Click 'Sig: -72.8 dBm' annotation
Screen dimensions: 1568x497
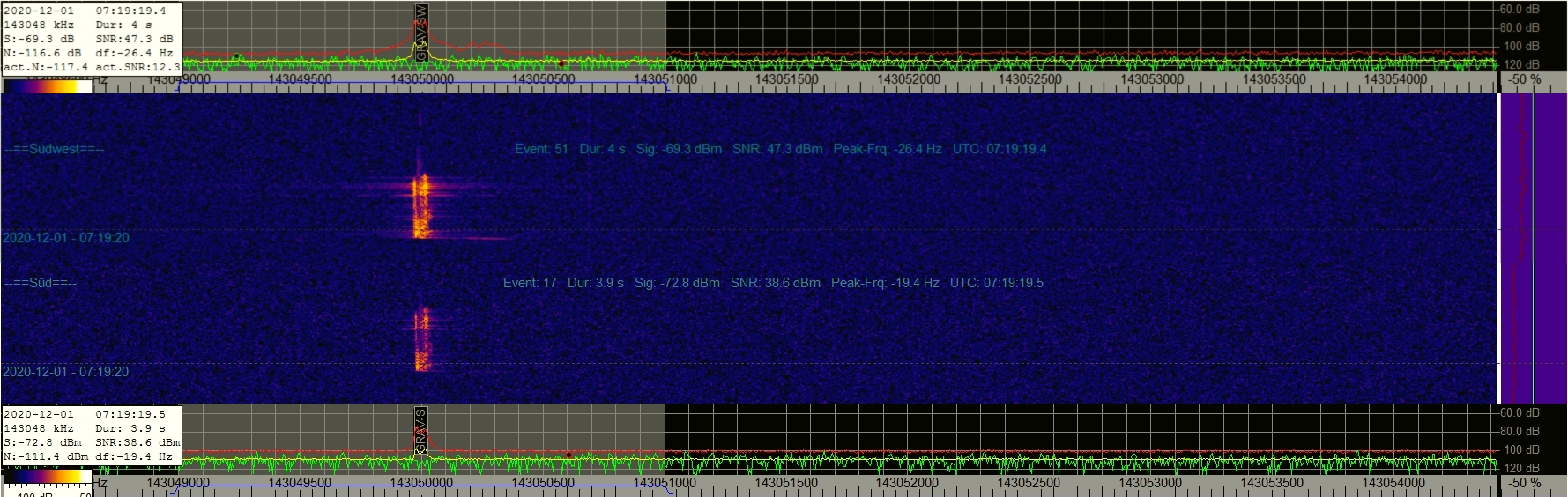(x=677, y=283)
